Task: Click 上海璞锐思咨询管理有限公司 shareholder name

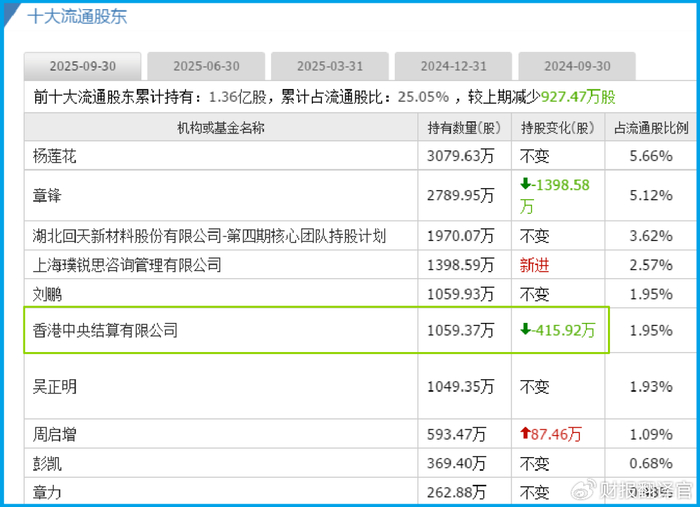Action: tap(126, 265)
